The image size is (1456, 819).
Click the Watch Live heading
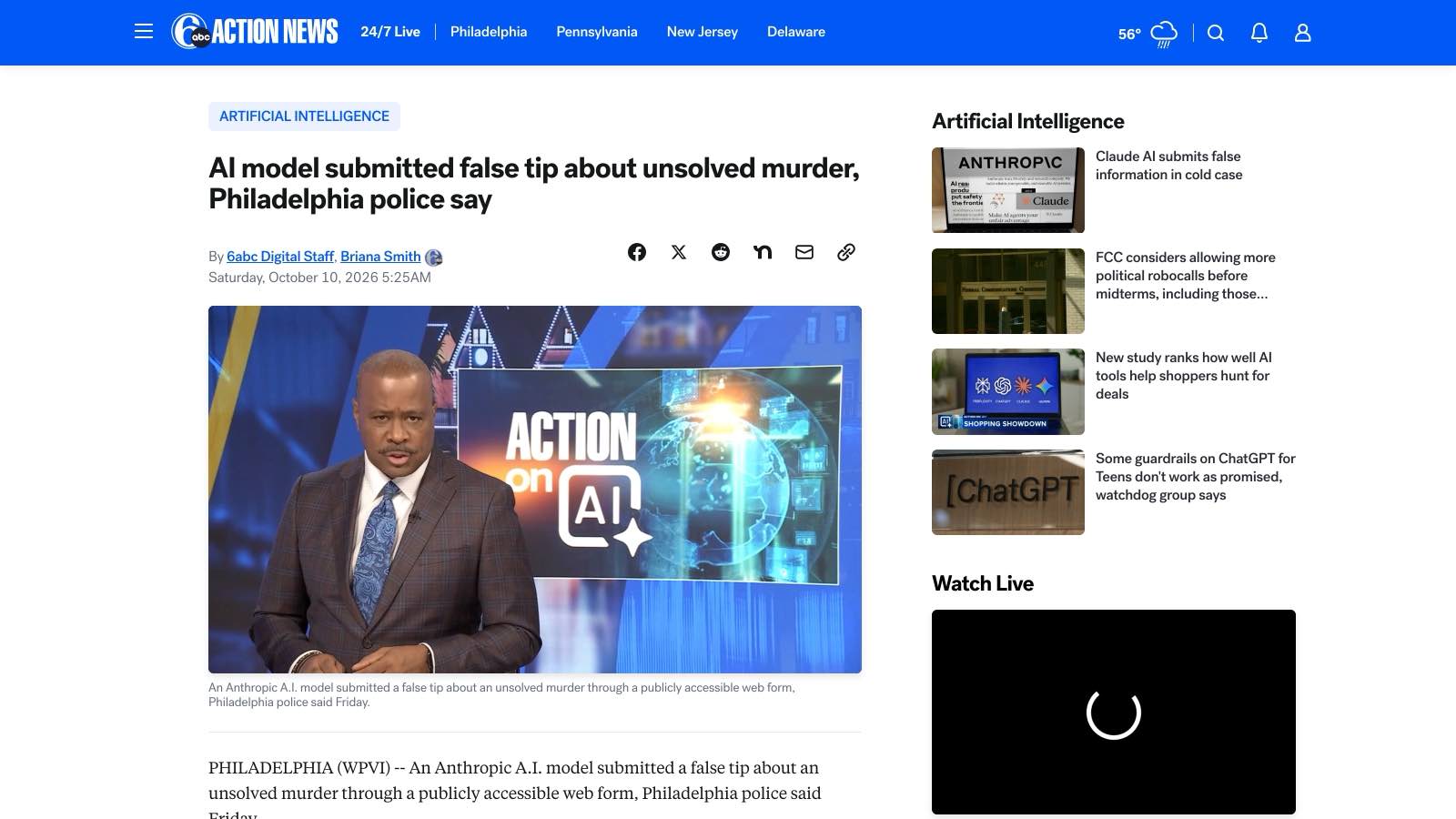[983, 583]
